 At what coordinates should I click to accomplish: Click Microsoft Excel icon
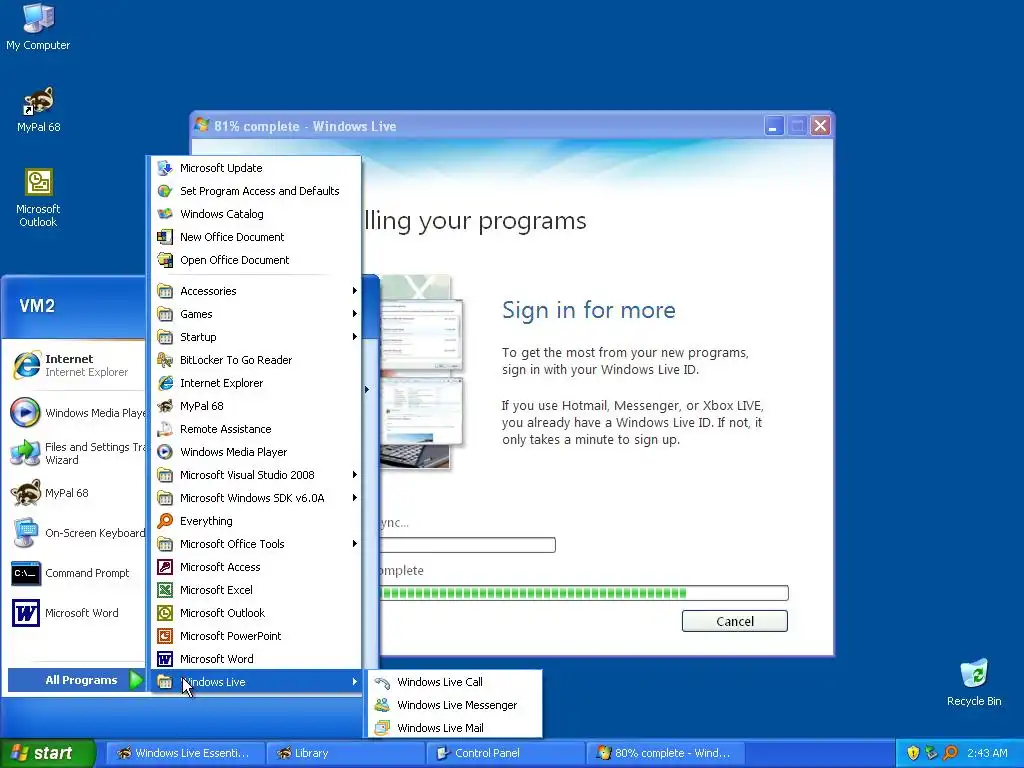[165, 590]
